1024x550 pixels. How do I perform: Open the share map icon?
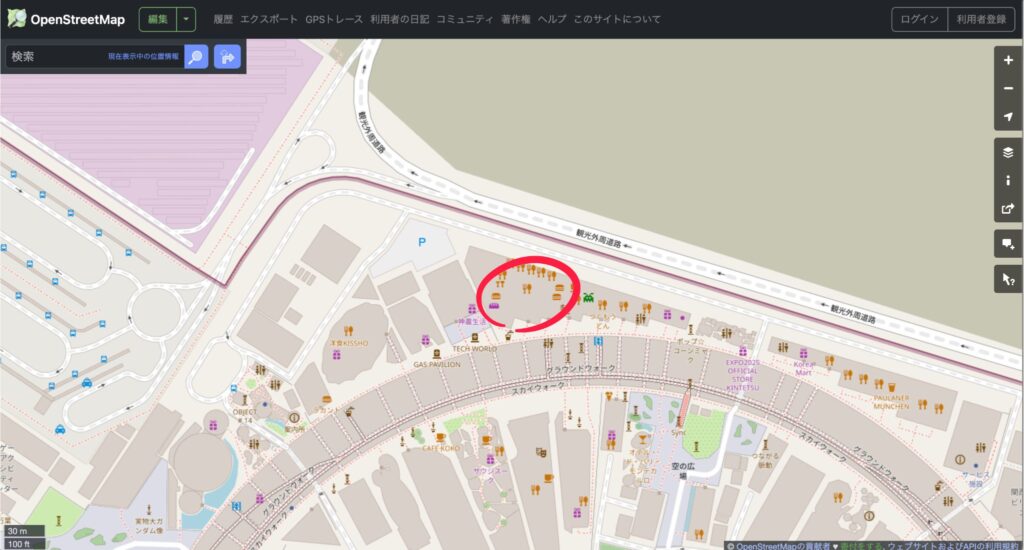(1008, 209)
